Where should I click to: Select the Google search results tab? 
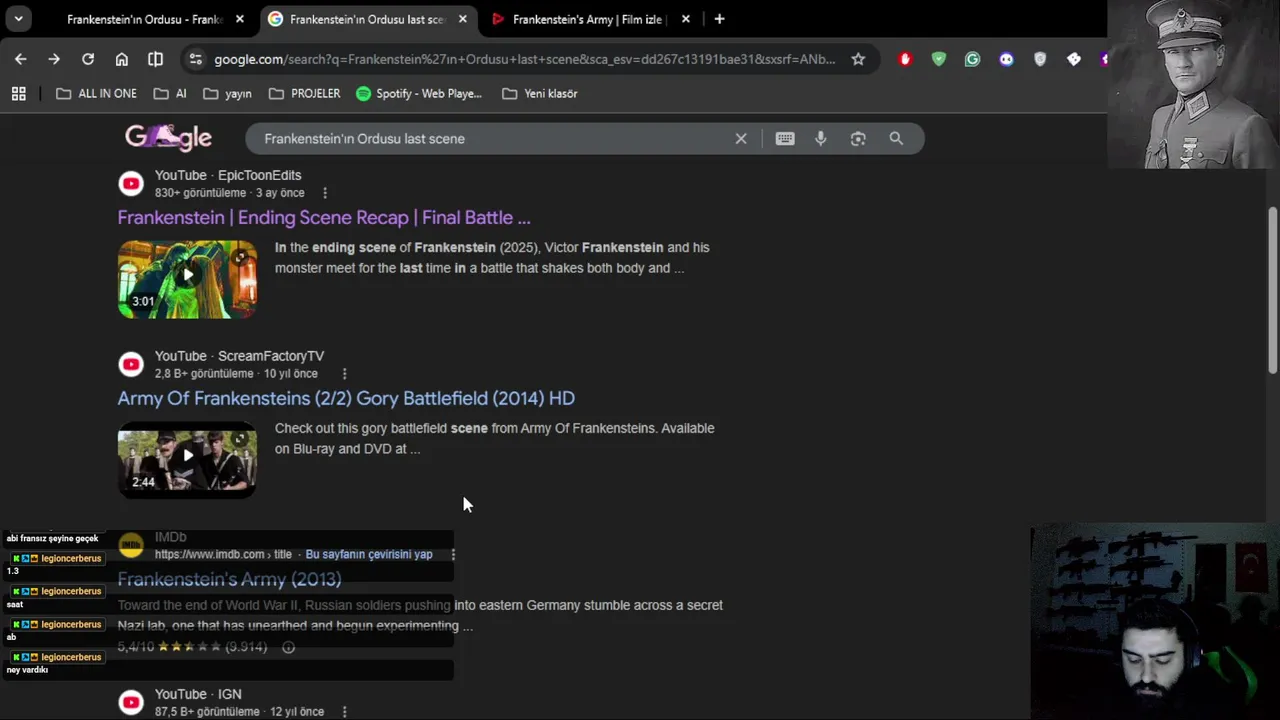(368, 19)
